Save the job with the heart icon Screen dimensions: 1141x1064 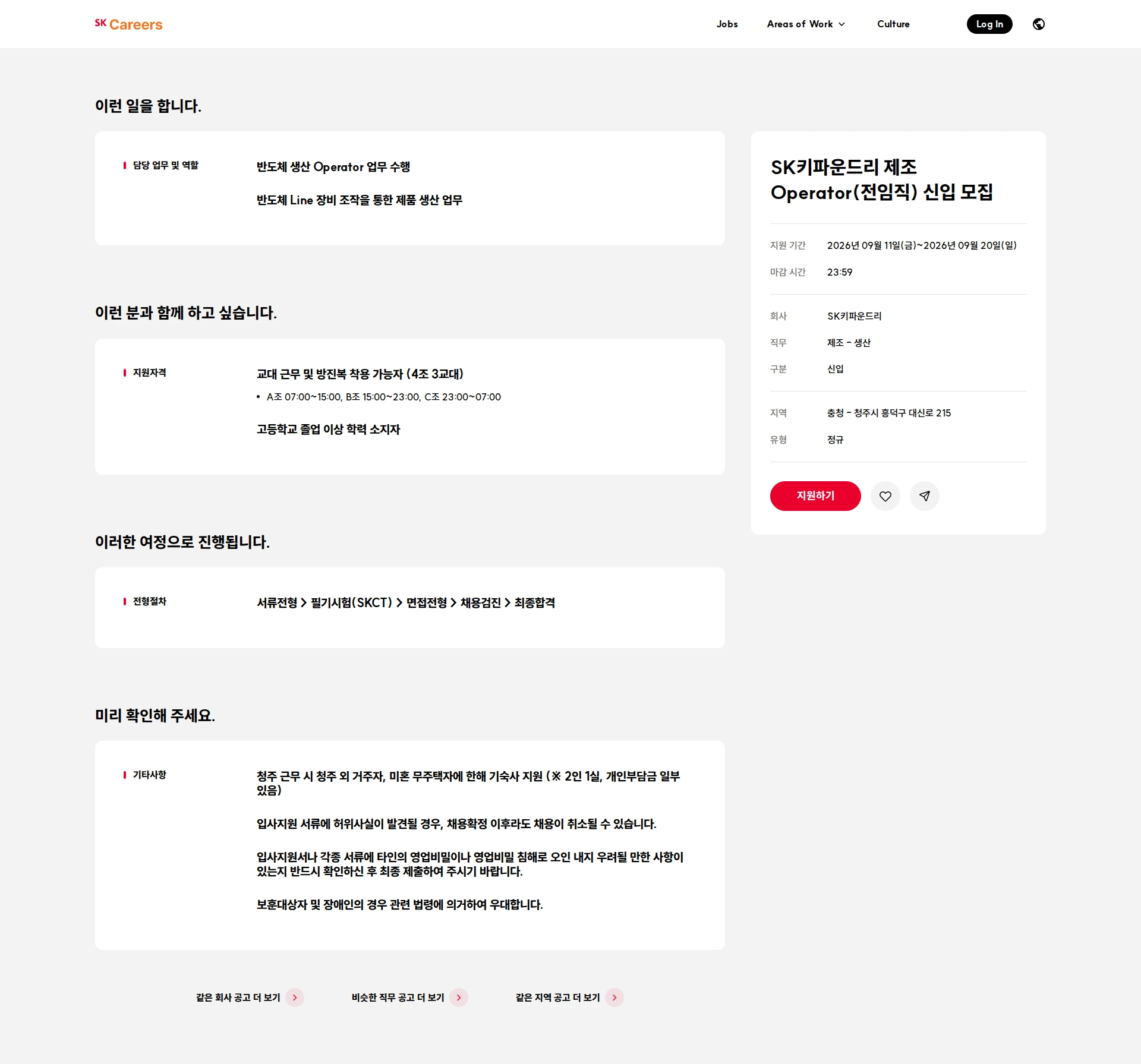click(885, 496)
